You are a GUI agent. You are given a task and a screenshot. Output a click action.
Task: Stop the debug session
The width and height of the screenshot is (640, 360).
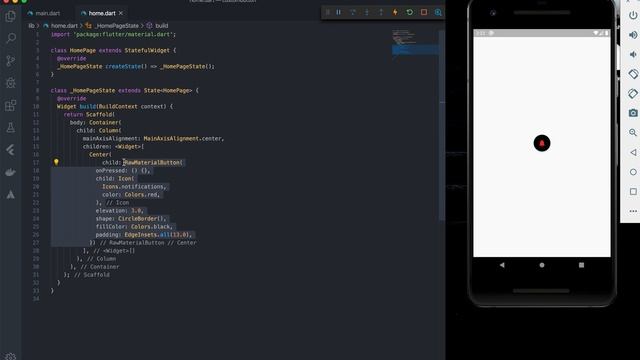pyautogui.click(x=424, y=12)
